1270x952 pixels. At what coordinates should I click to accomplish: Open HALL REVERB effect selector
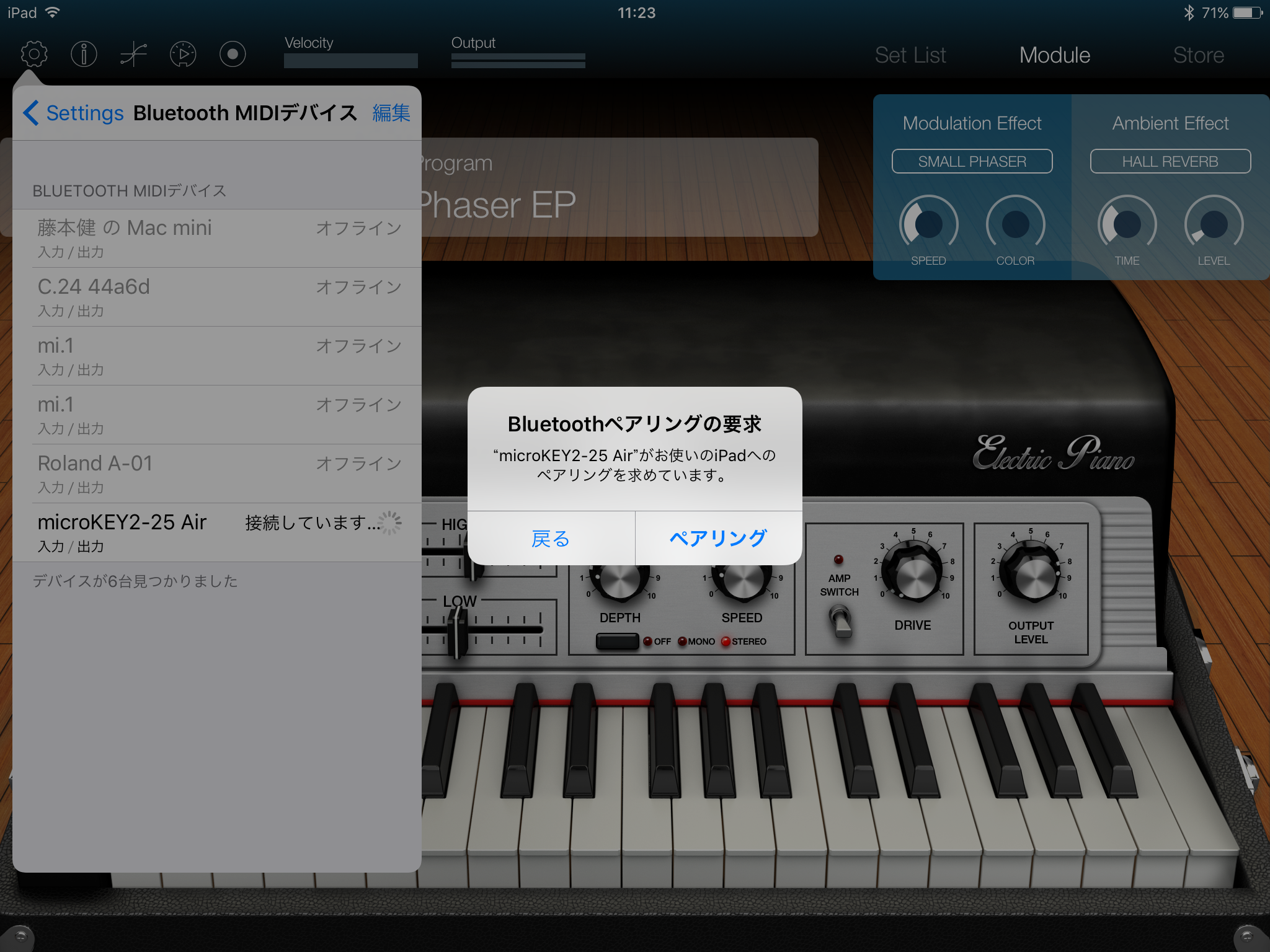[1170, 161]
